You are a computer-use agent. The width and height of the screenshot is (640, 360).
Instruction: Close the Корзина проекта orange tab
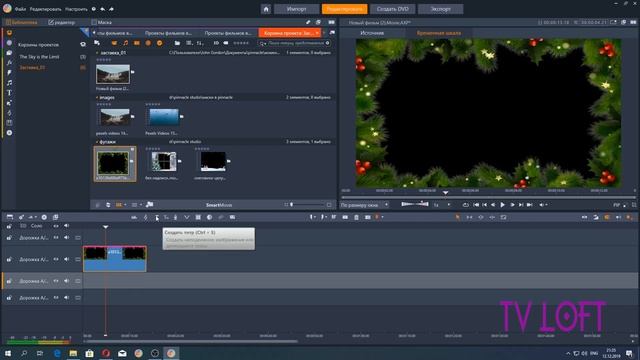(x=317, y=33)
